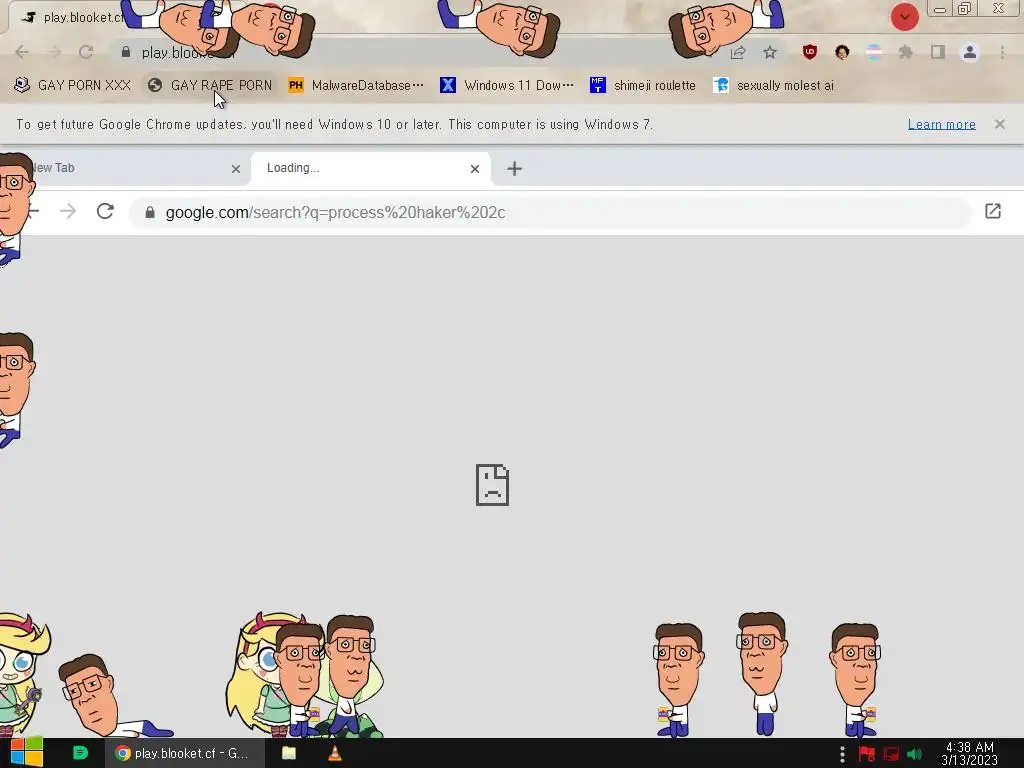Focus the google.com/search URL field
This screenshot has width=1024, height=768.
[551, 212]
